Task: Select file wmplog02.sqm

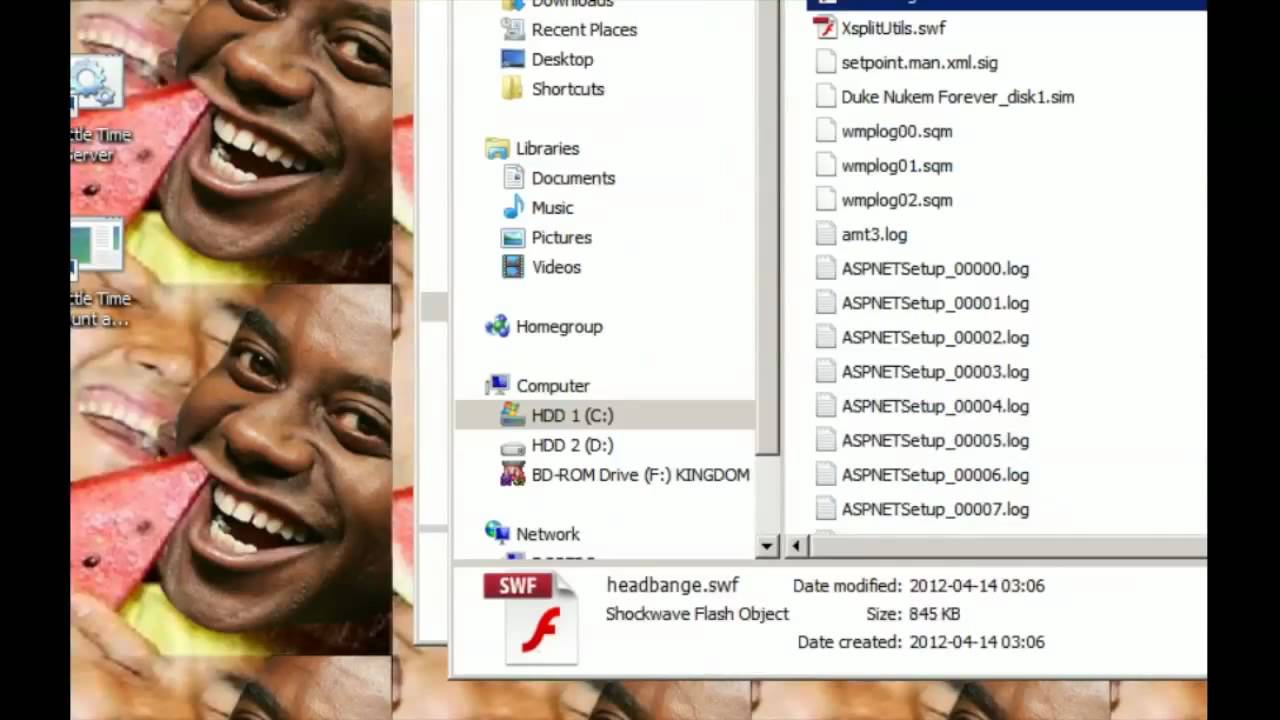Action: click(896, 200)
